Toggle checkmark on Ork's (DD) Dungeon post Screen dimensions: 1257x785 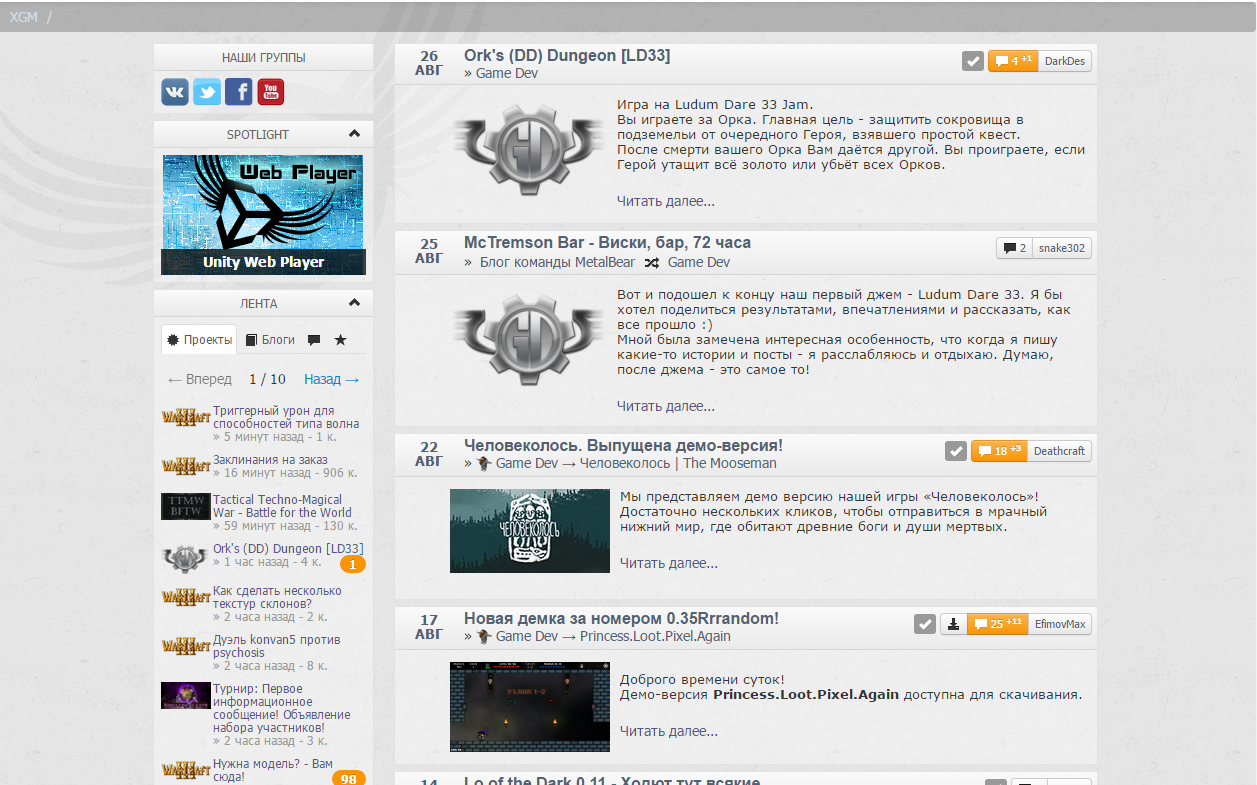(x=973, y=61)
